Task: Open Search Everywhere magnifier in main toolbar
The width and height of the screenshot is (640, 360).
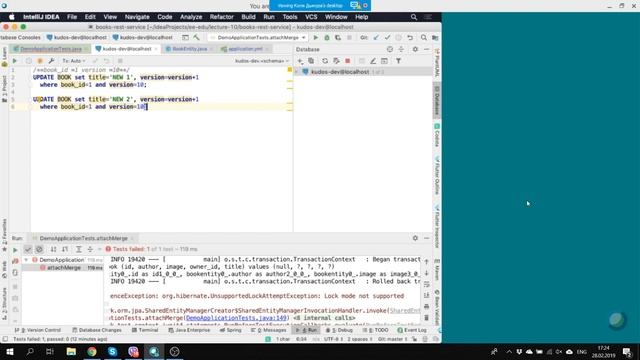Action: (x=424, y=38)
